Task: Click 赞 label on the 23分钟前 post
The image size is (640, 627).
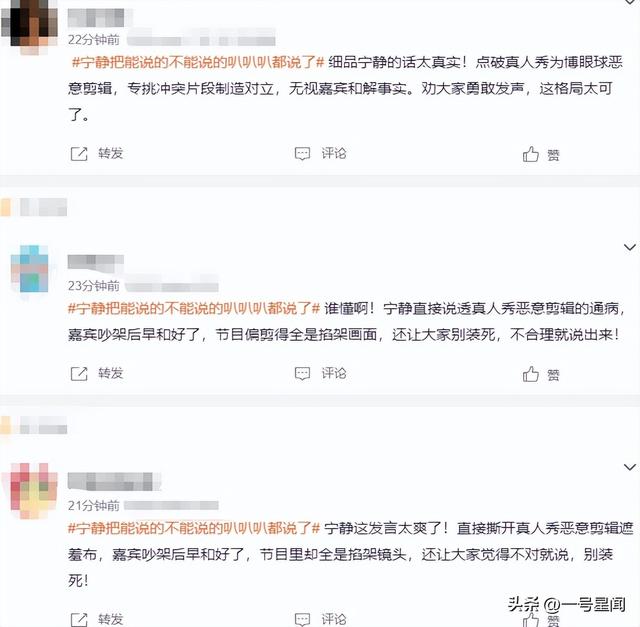Action: tap(553, 375)
